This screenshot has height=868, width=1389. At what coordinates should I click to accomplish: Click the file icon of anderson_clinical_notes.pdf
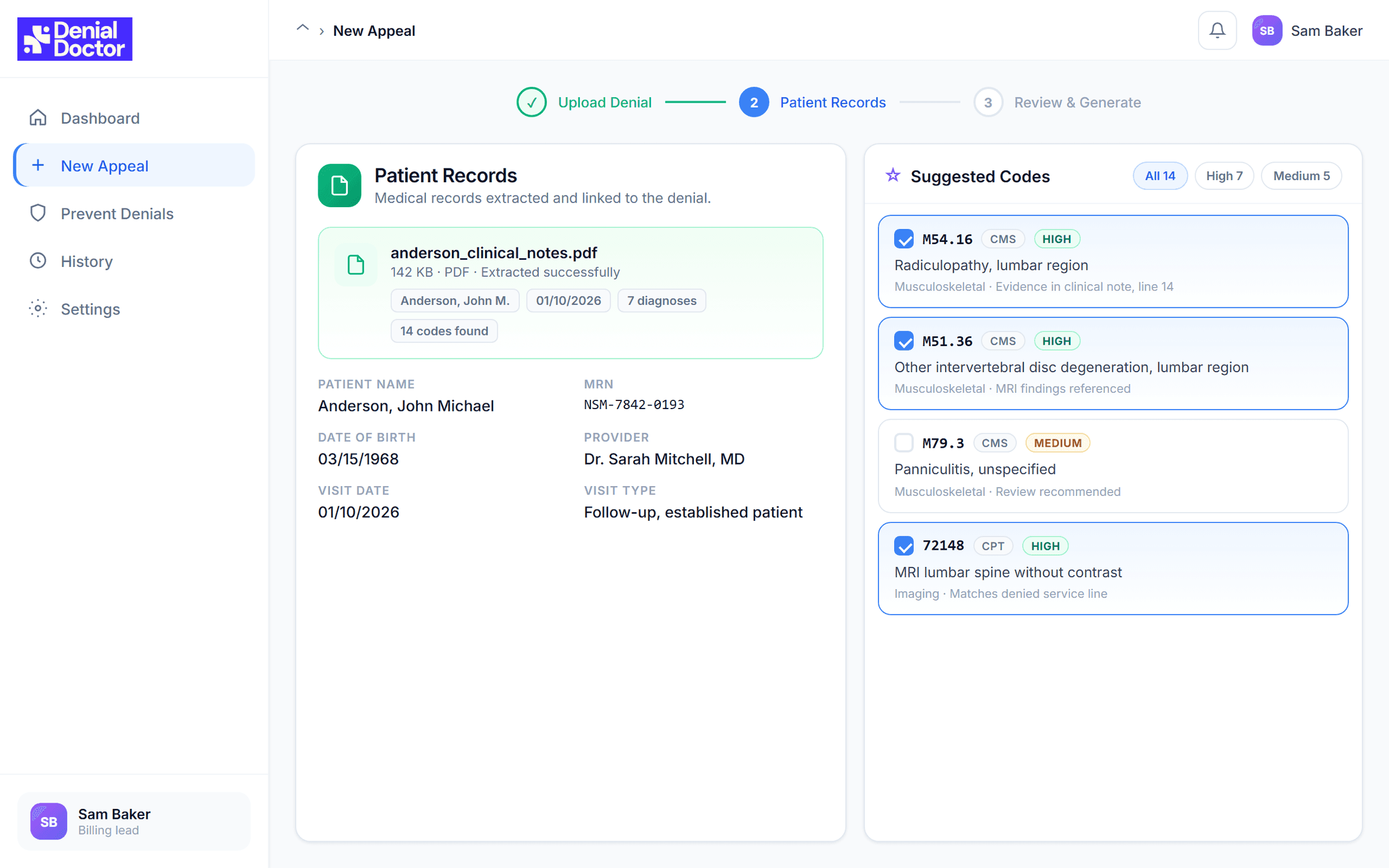355,264
